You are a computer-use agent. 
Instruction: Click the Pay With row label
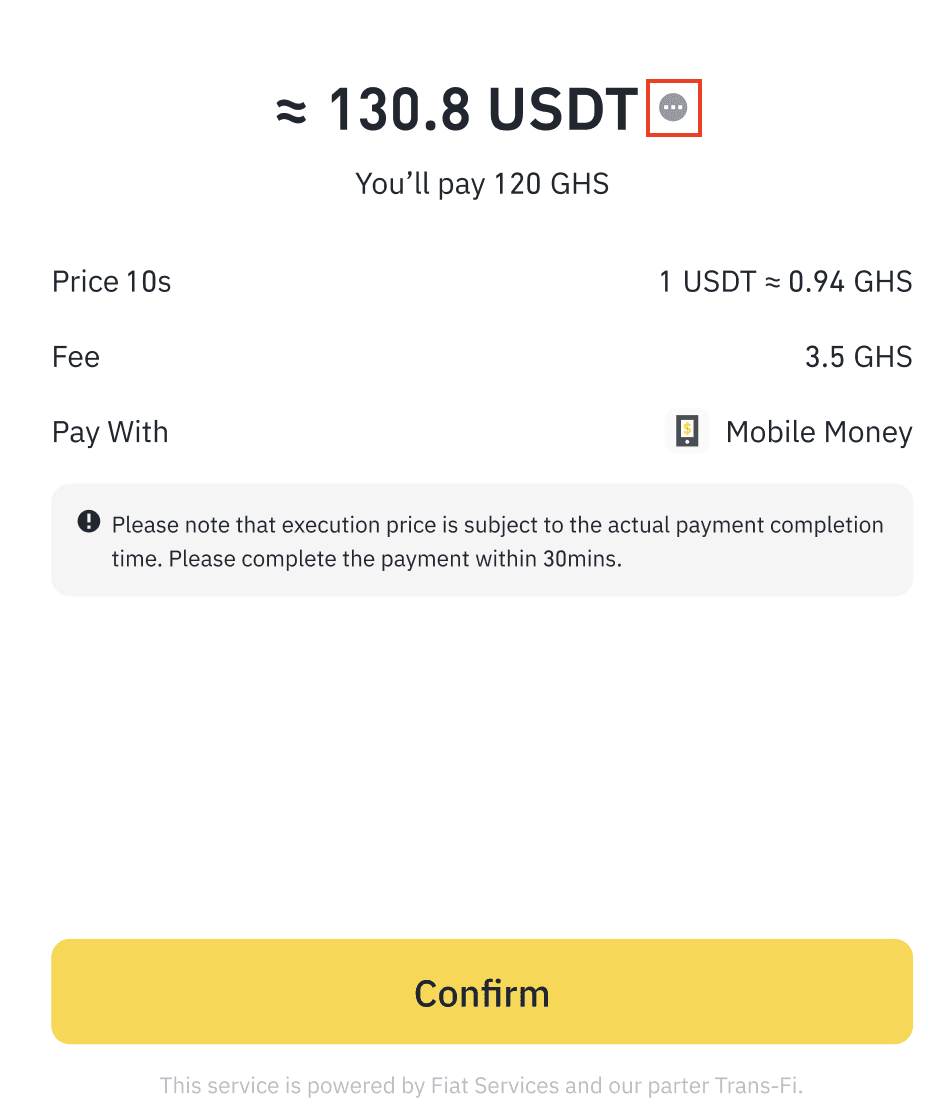click(110, 432)
